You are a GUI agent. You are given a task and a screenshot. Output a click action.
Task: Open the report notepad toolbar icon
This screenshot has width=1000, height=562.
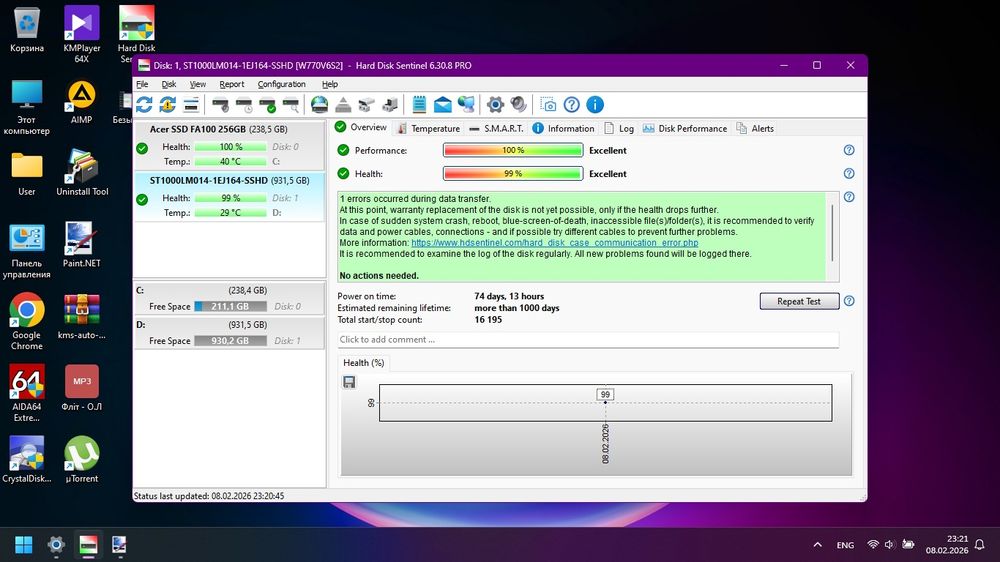click(419, 105)
